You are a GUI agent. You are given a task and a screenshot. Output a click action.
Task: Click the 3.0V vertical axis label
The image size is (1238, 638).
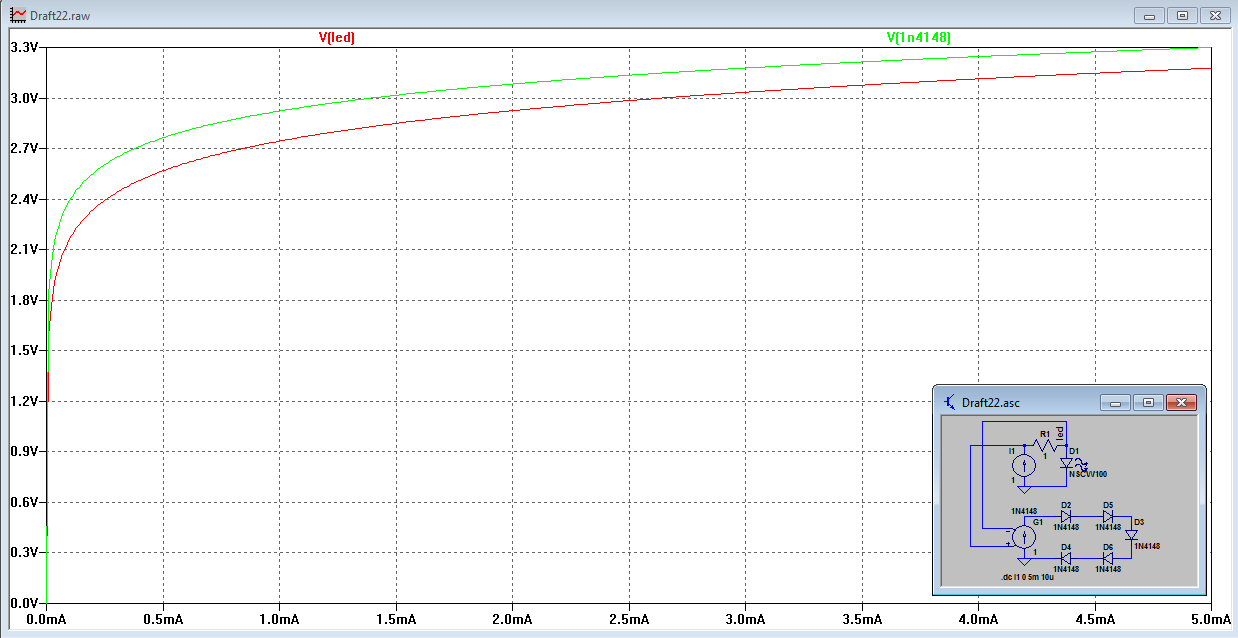[23, 98]
